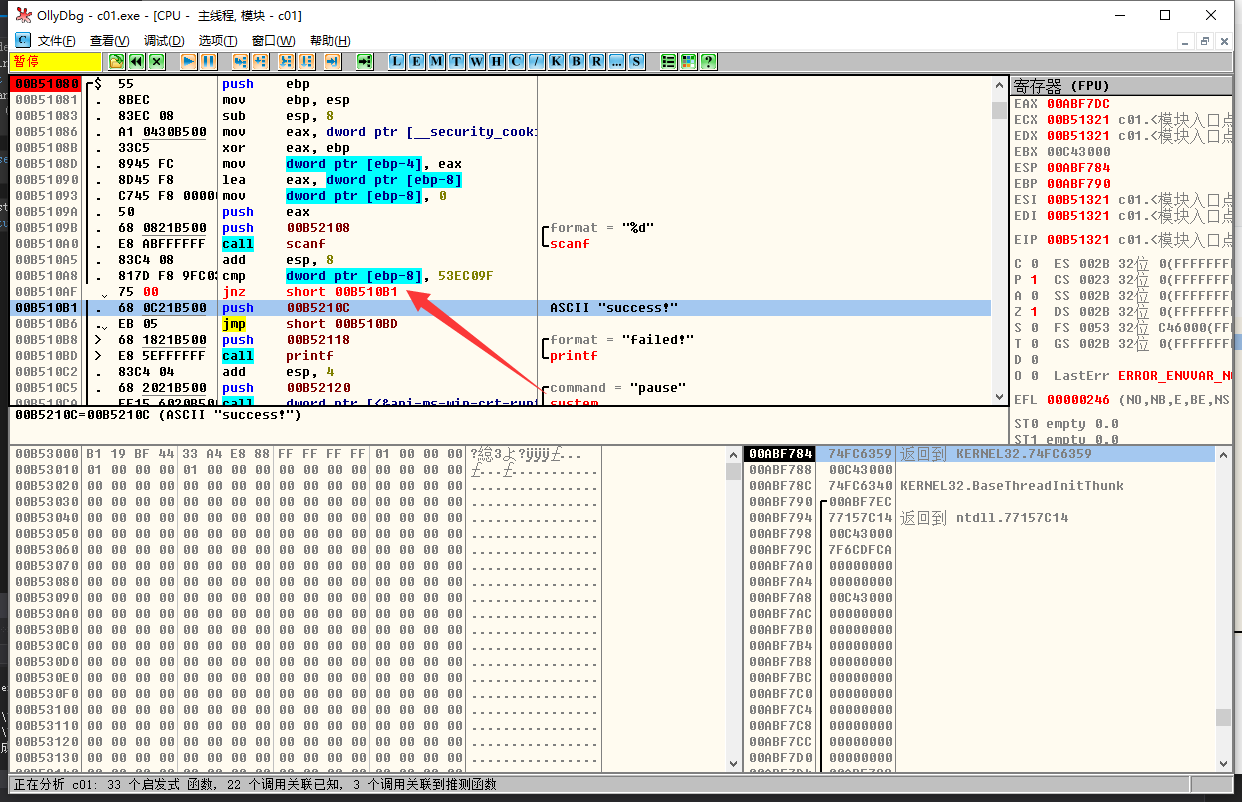Select the xor eax, ebp instruction row
Image resolution: width=1242 pixels, height=802 pixels.
click(x=500, y=148)
